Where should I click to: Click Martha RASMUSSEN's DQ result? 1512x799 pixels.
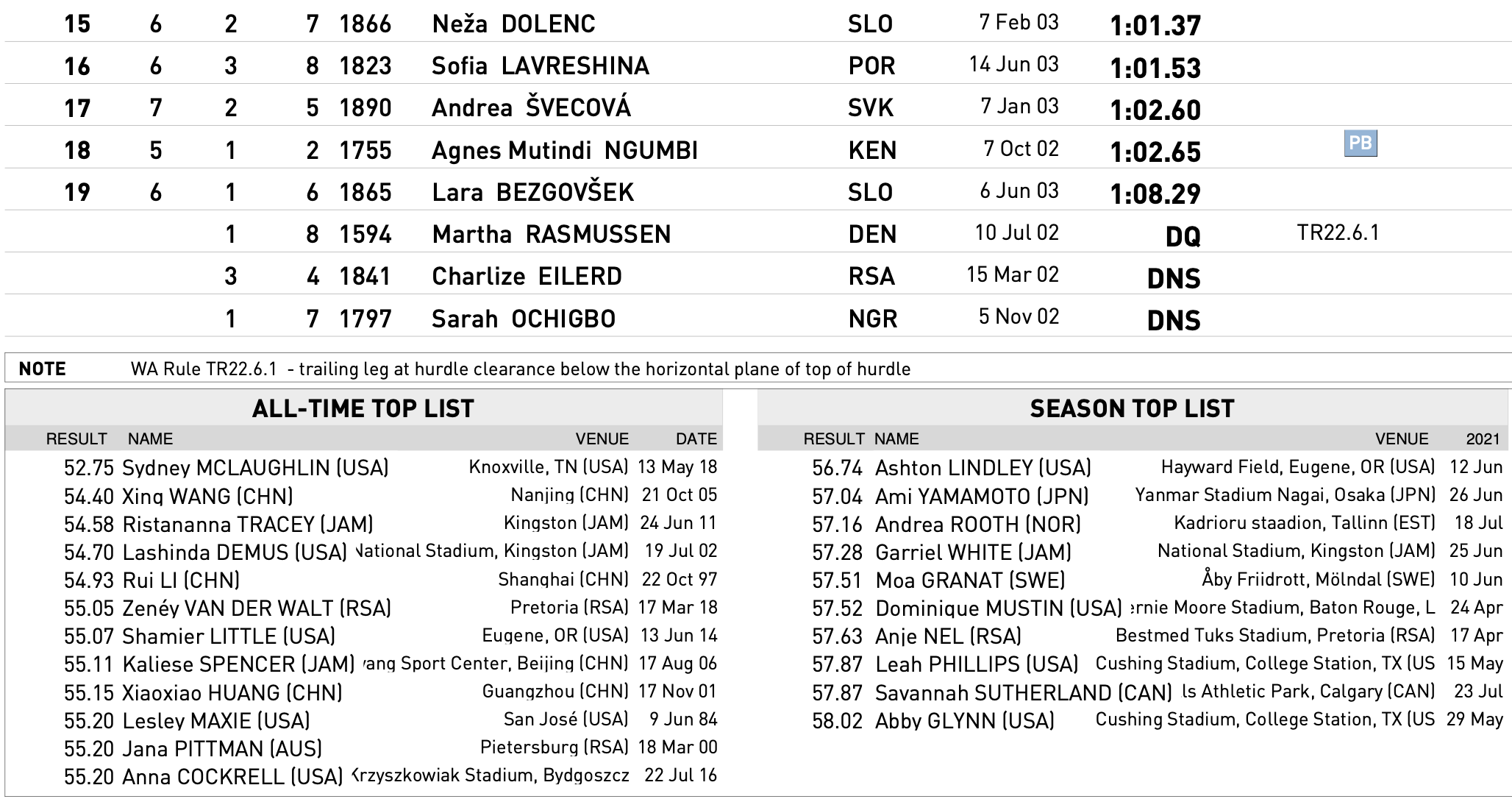click(x=1183, y=236)
